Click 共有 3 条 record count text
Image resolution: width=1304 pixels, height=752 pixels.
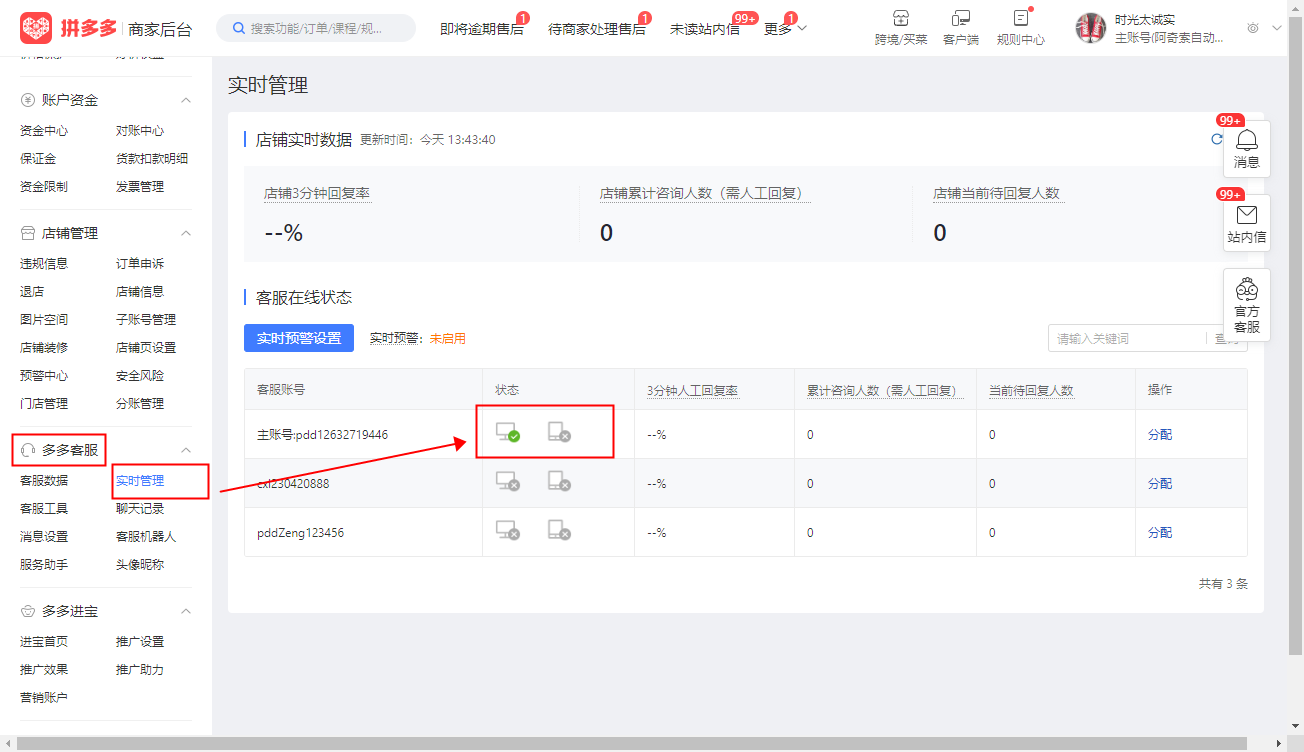(x=1223, y=584)
